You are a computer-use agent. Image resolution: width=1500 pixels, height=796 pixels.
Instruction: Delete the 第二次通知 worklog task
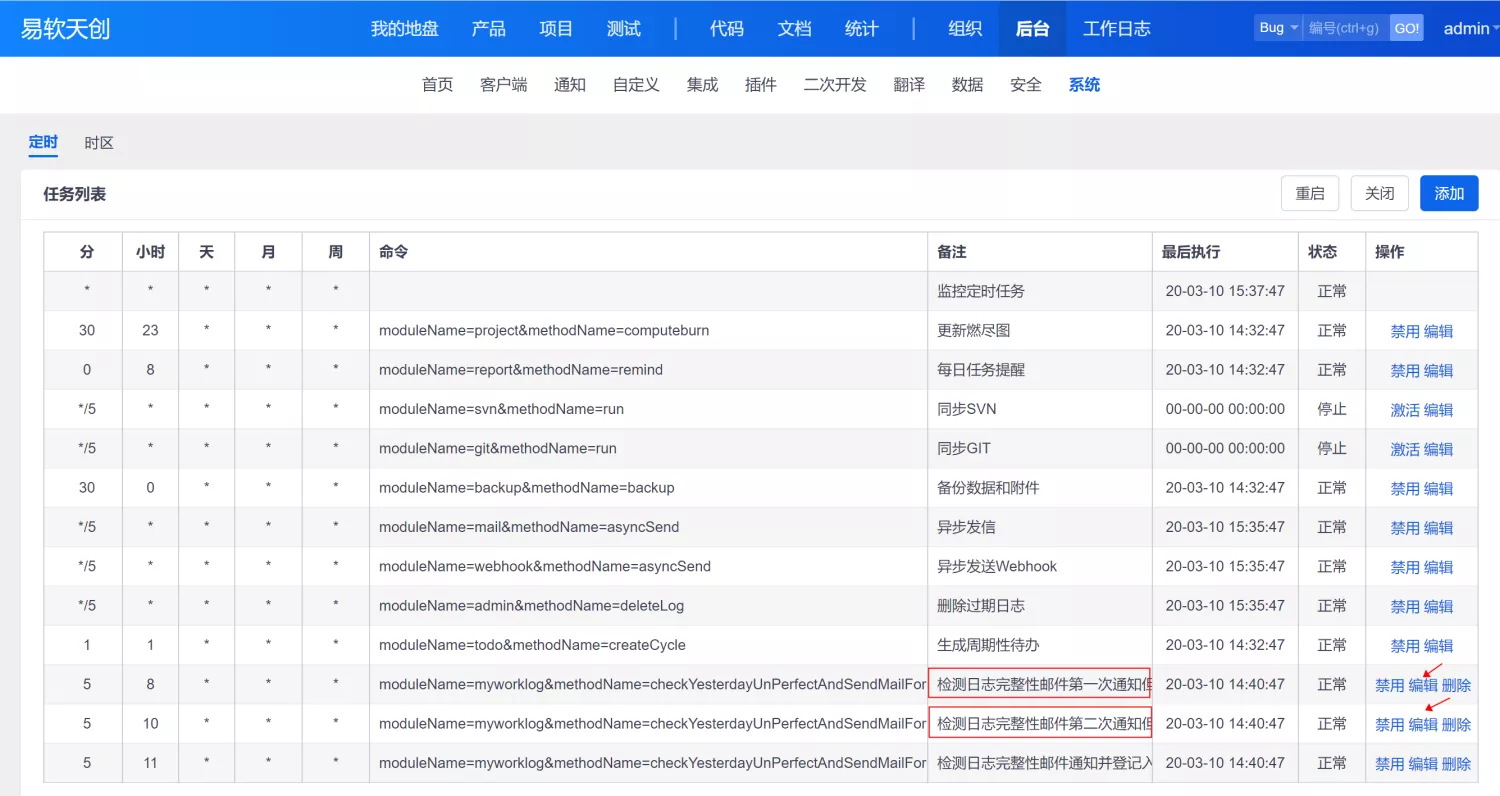click(1457, 724)
